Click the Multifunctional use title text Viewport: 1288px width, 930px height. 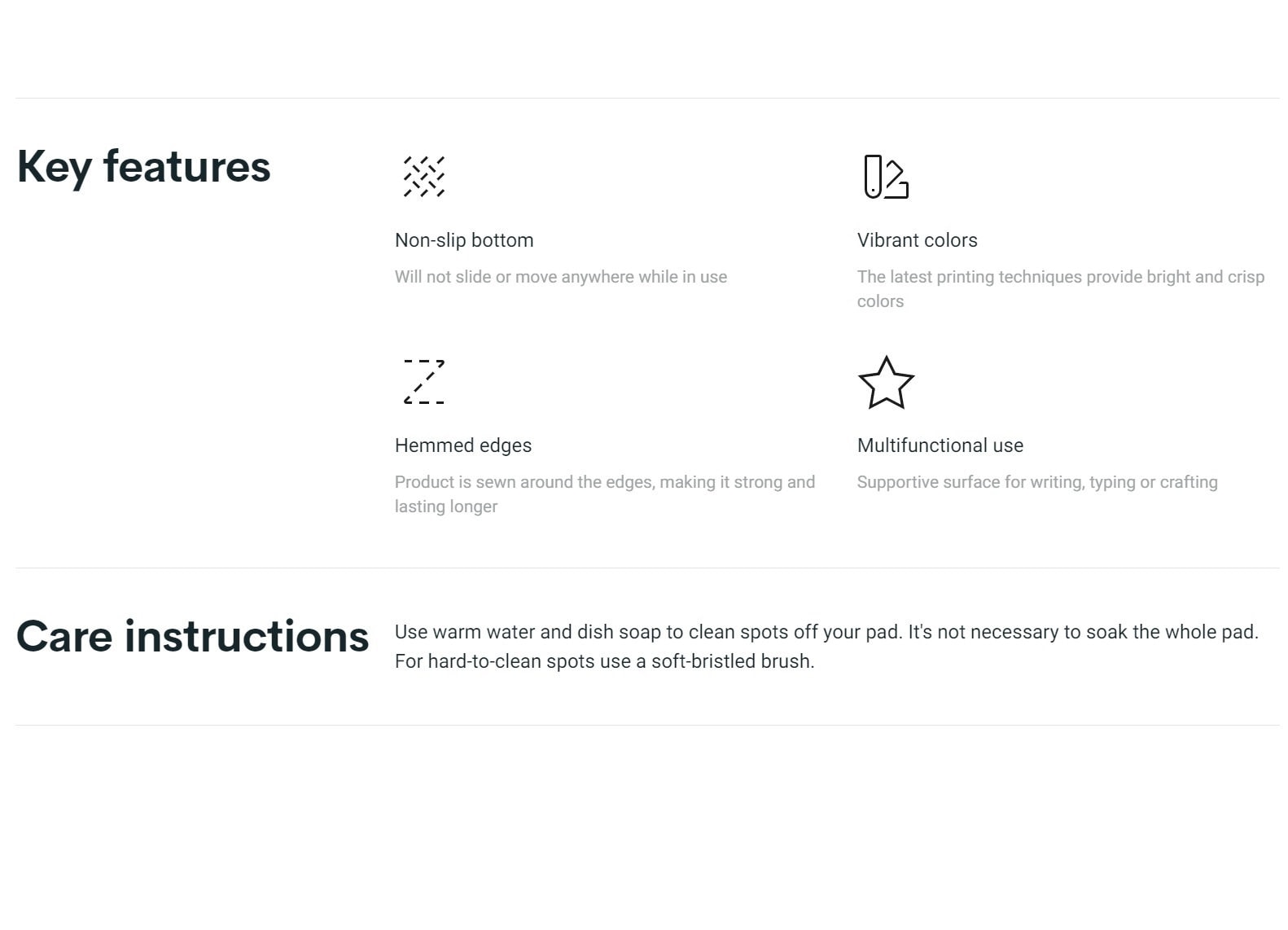[940, 445]
